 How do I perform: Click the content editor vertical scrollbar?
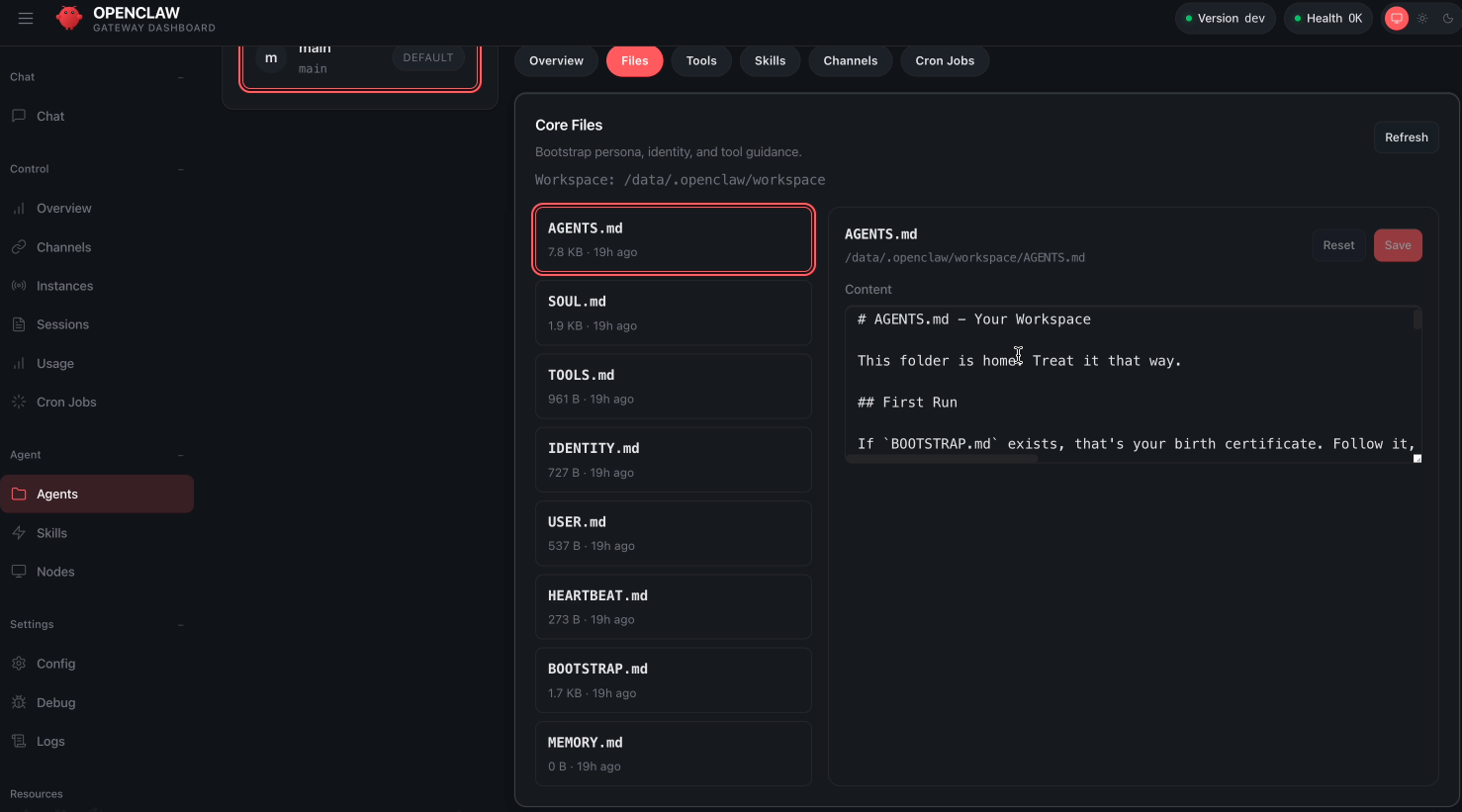tap(1416, 320)
